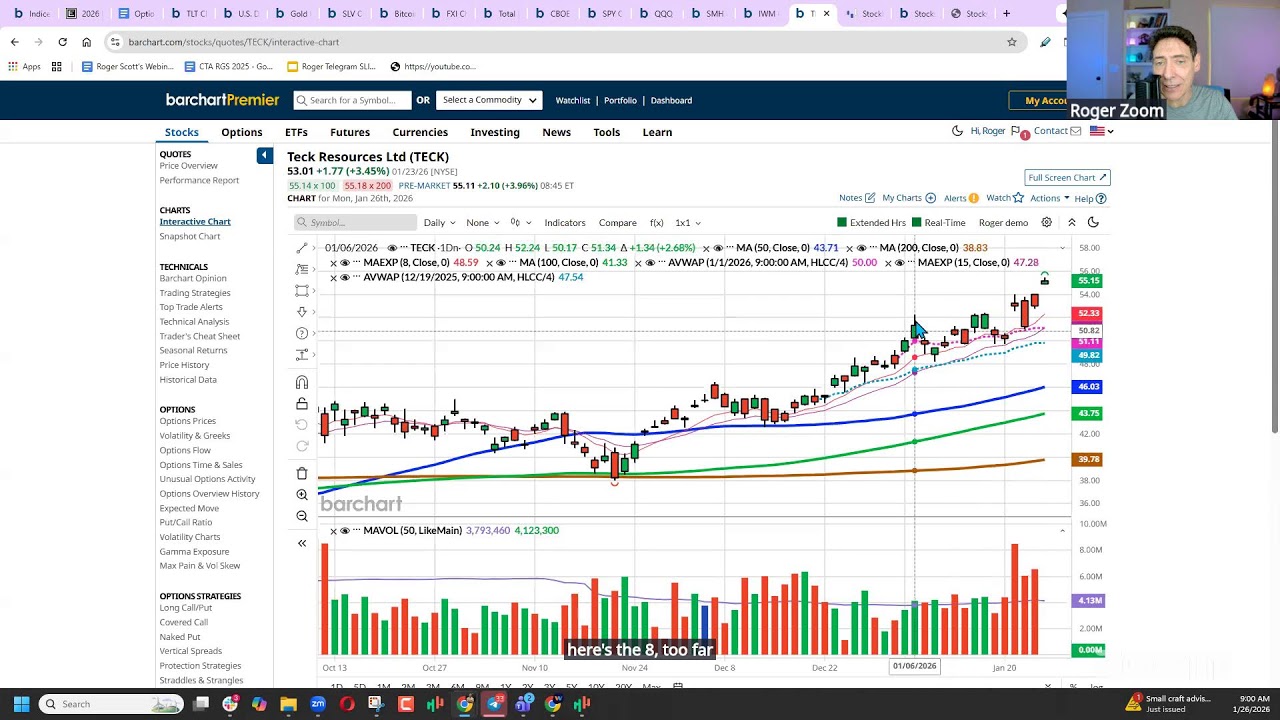Click the Compare button

point(618,223)
